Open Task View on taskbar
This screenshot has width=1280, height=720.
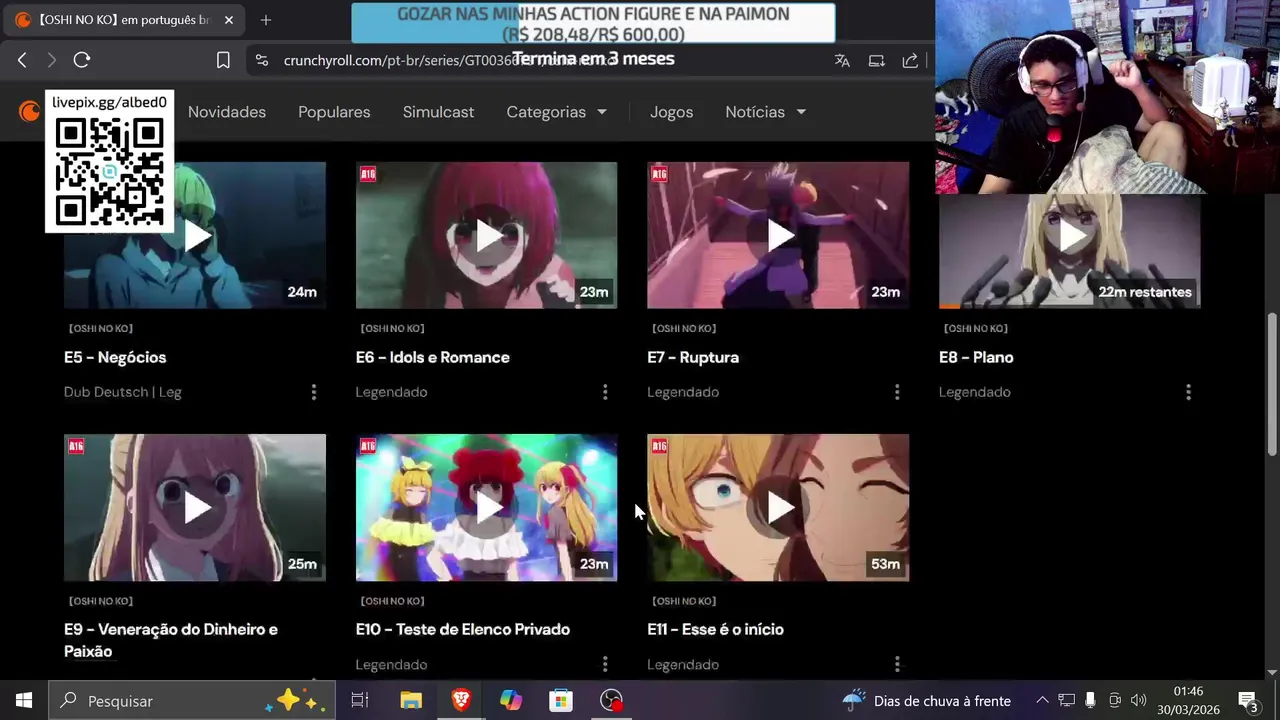(x=360, y=700)
